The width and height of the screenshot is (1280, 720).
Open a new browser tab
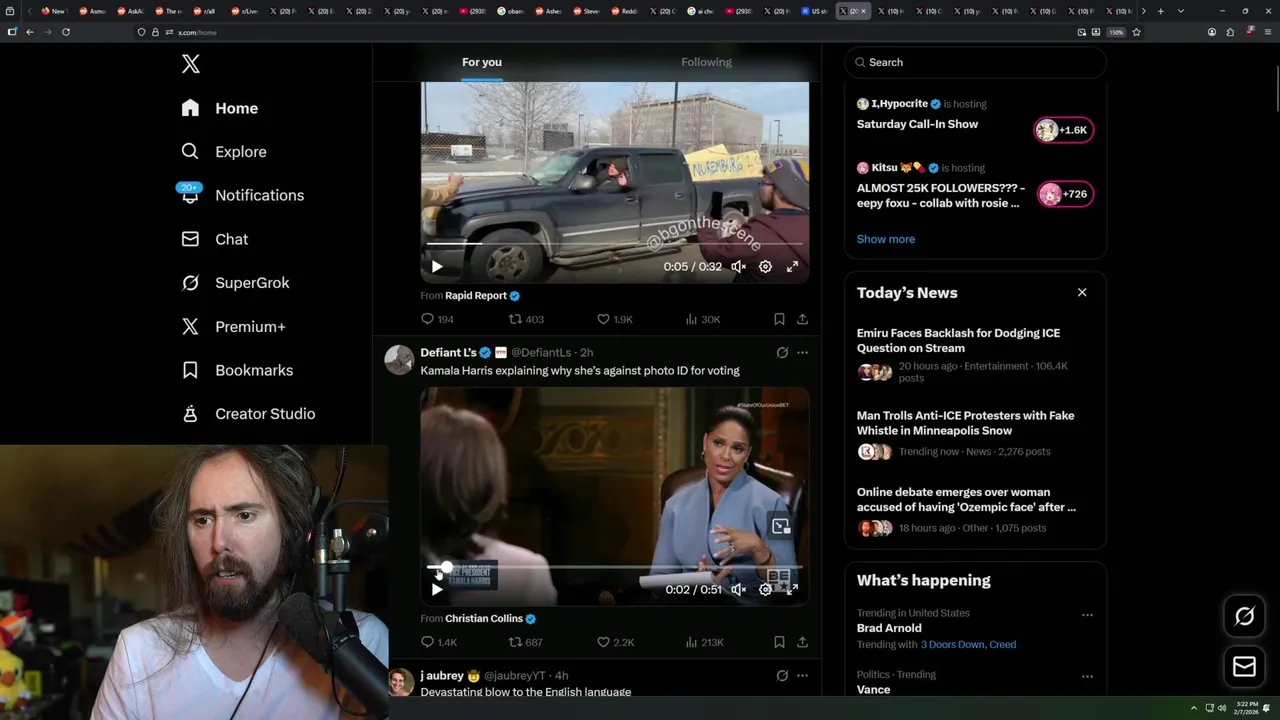pos(1160,11)
